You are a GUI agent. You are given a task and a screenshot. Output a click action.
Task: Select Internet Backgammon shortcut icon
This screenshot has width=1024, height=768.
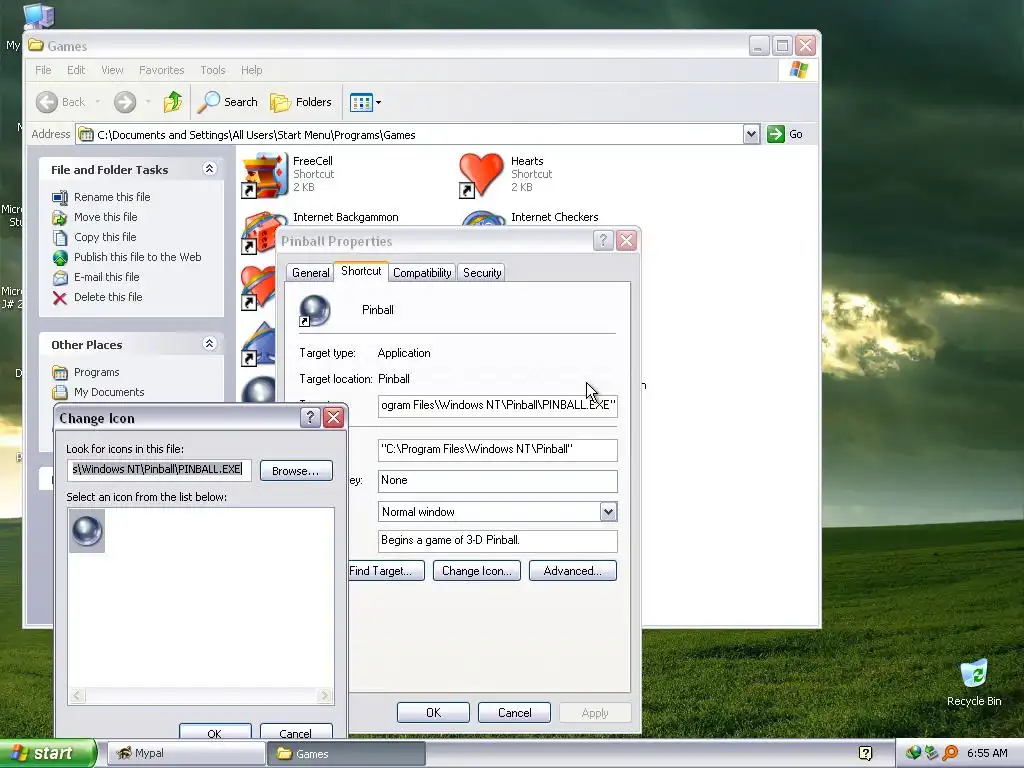[x=264, y=232]
